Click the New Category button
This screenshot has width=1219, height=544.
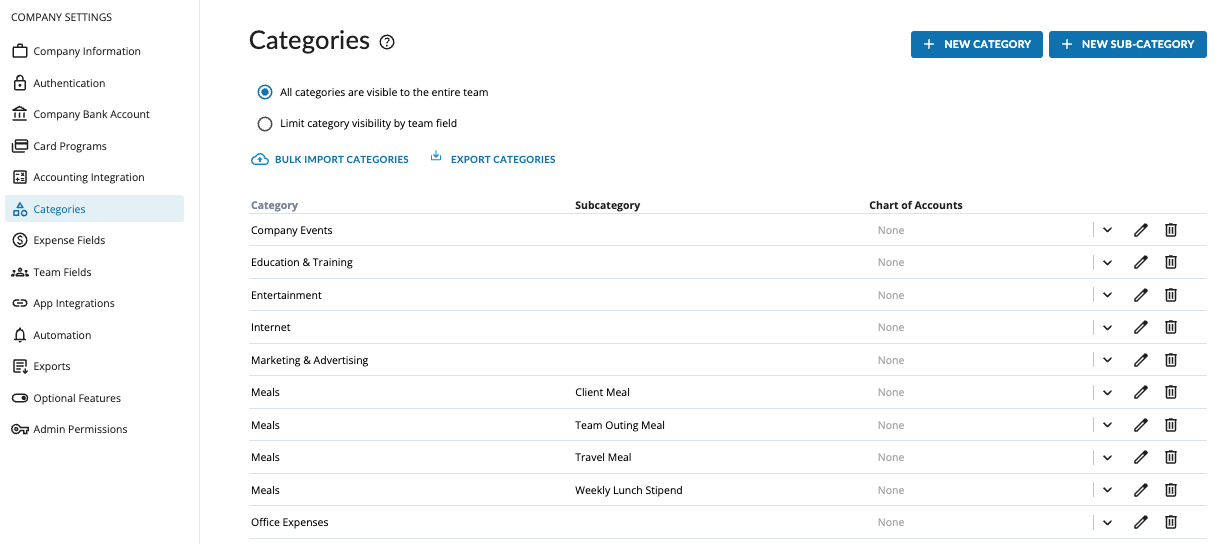(x=976, y=44)
